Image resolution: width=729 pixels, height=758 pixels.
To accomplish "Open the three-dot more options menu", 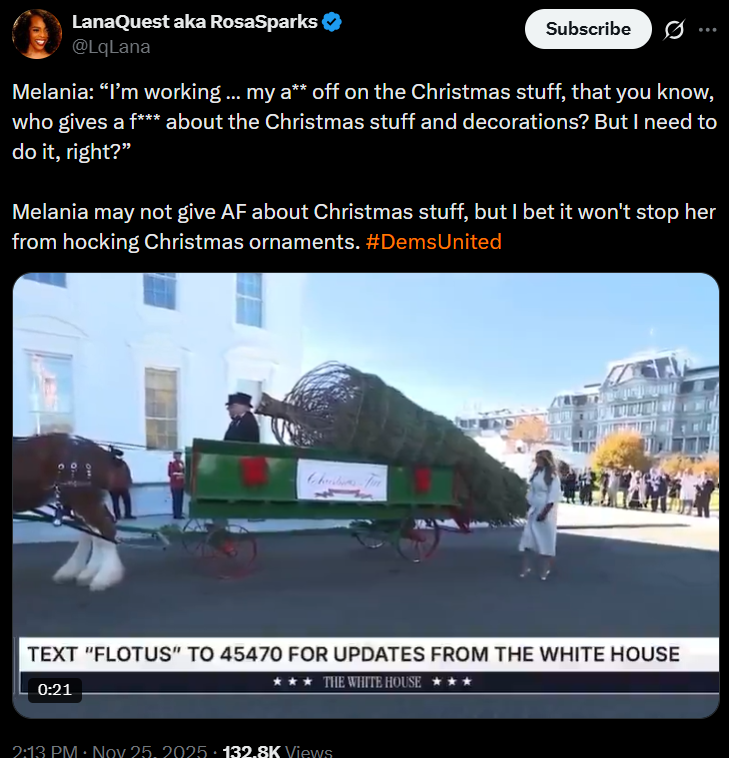I will pyautogui.click(x=707, y=30).
